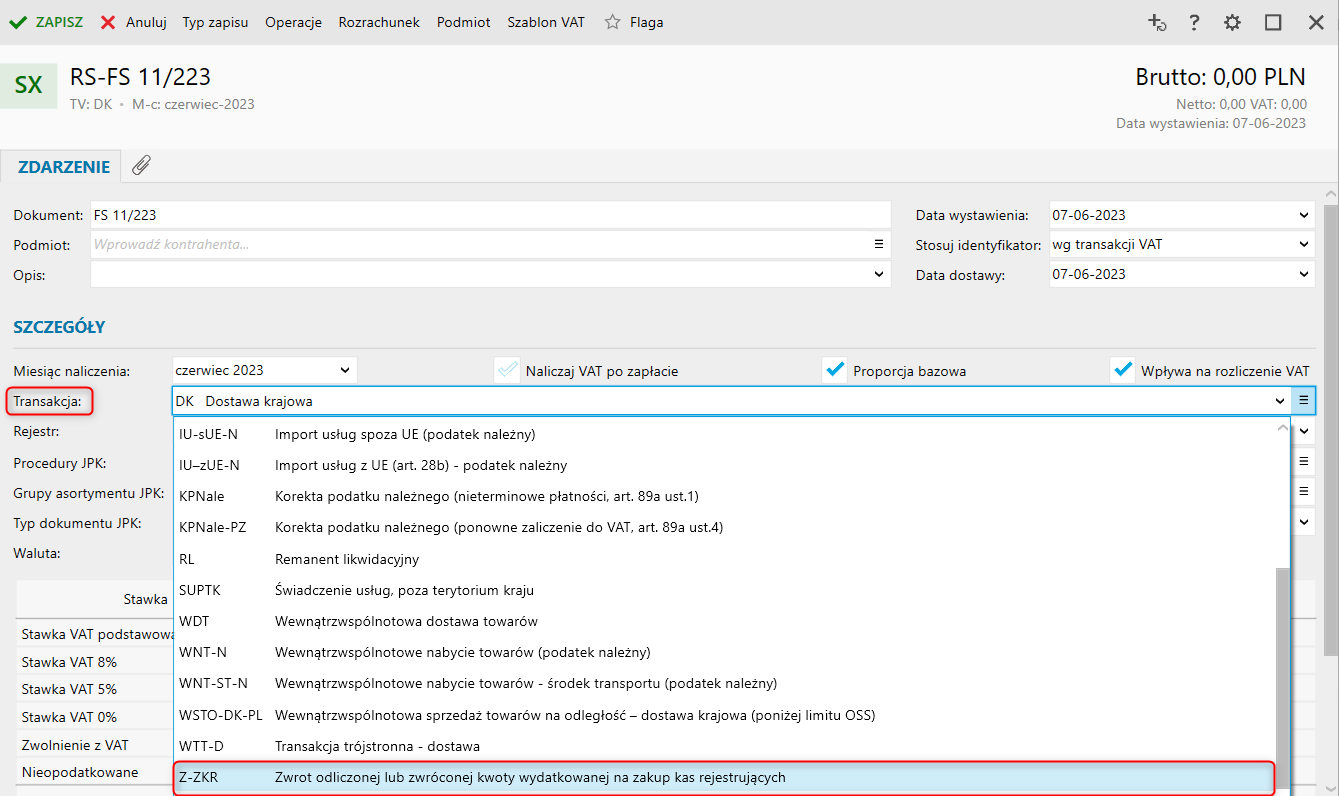Screen dimensions: 1339x796
Task: Click scroll-up arrow of dropdown list
Action: [1282, 427]
